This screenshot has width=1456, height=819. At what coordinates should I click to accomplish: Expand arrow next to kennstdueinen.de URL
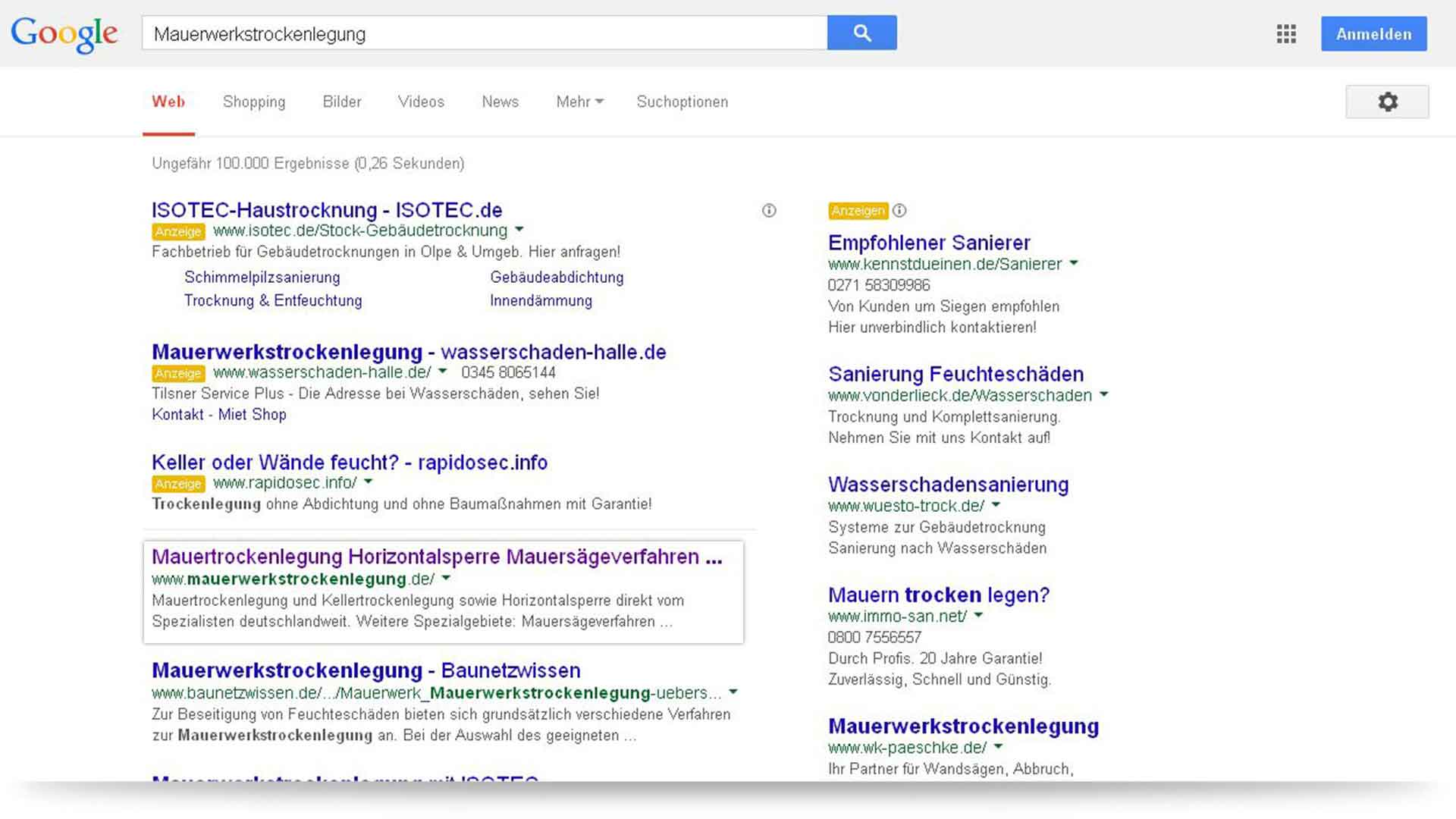point(1074,263)
